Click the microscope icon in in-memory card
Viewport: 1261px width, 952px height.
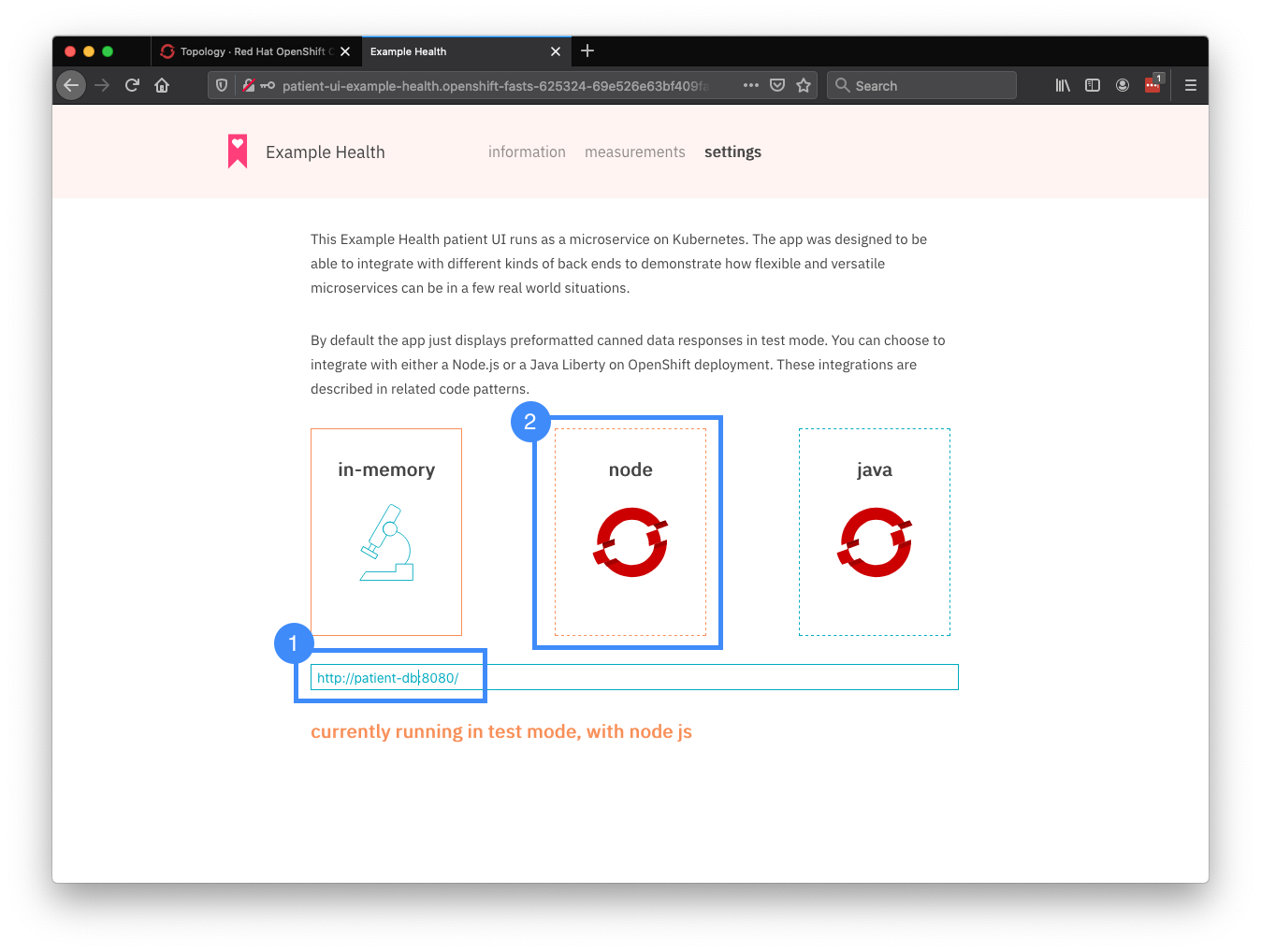386,542
